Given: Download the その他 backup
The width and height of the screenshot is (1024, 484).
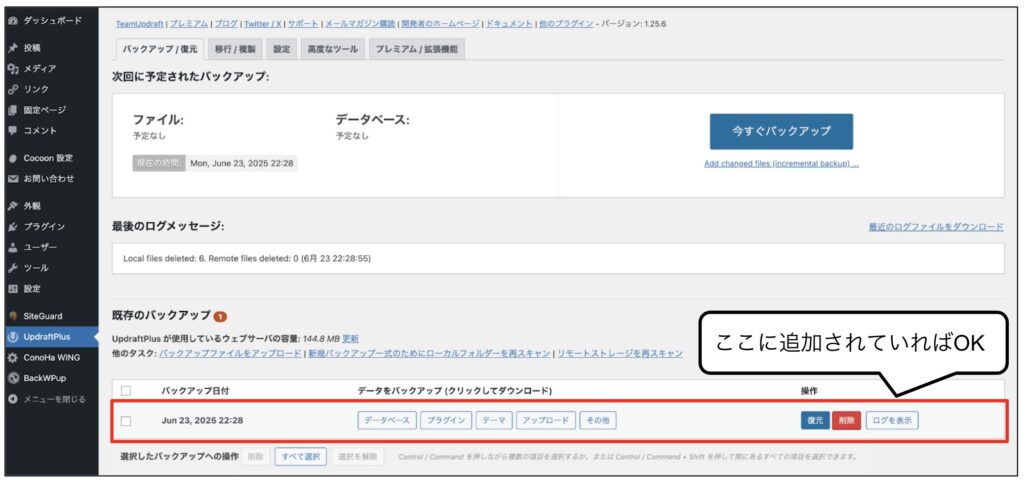Looking at the screenshot, I should (598, 421).
